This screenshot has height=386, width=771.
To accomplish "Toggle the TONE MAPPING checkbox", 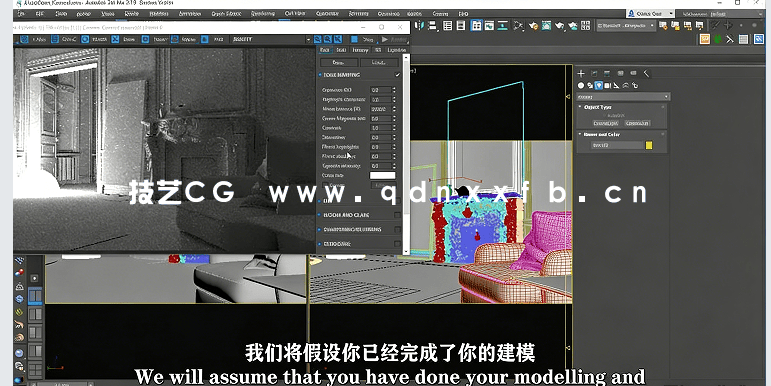I will coord(397,75).
